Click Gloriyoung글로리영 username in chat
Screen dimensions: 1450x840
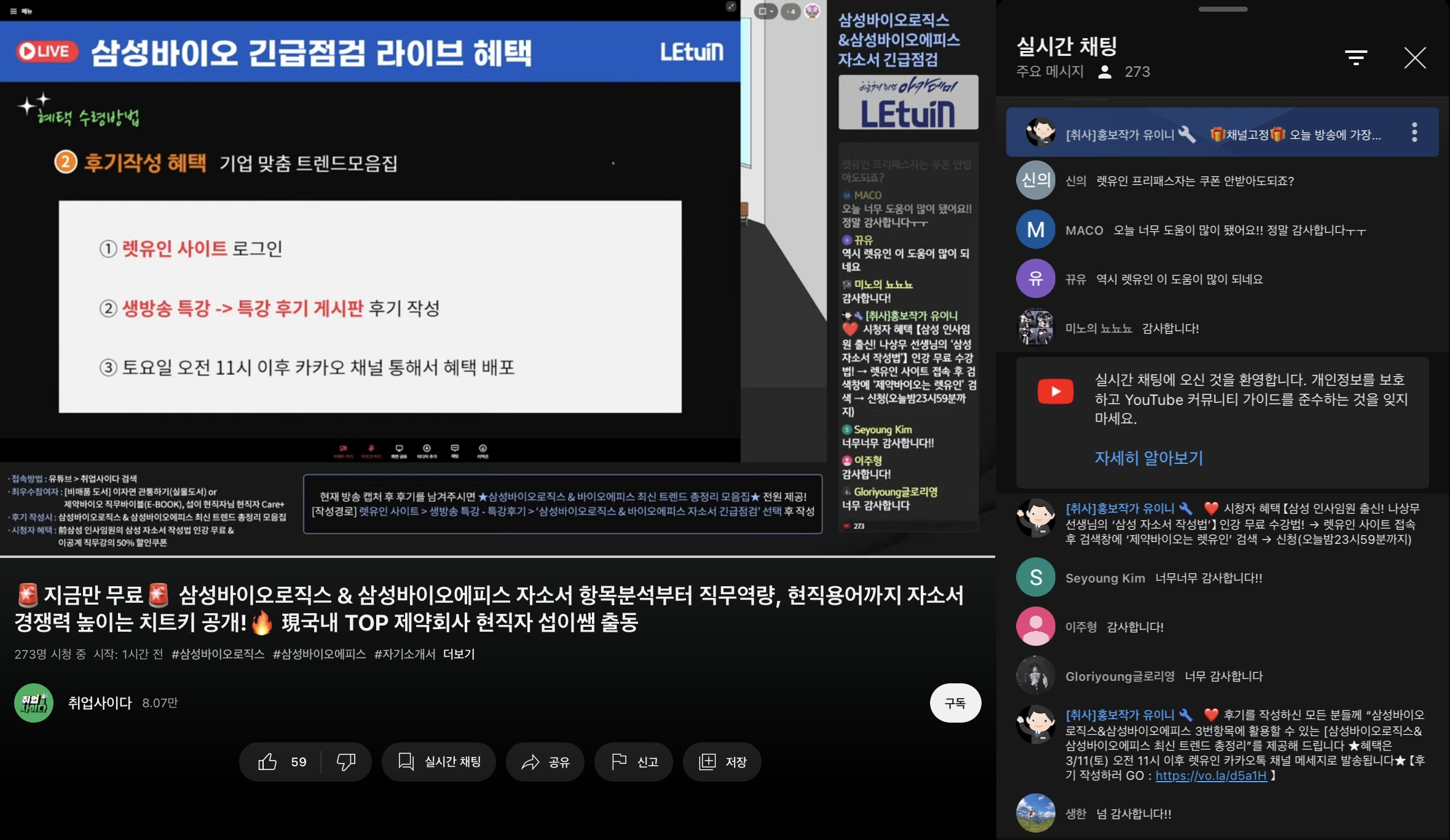pyautogui.click(x=1120, y=677)
